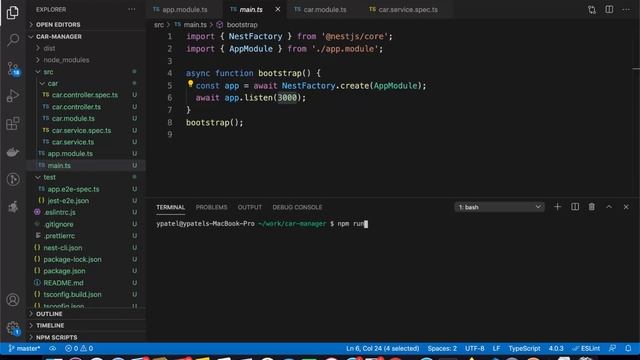Change language mode TypeScript
640x360 pixels.
[524, 349]
